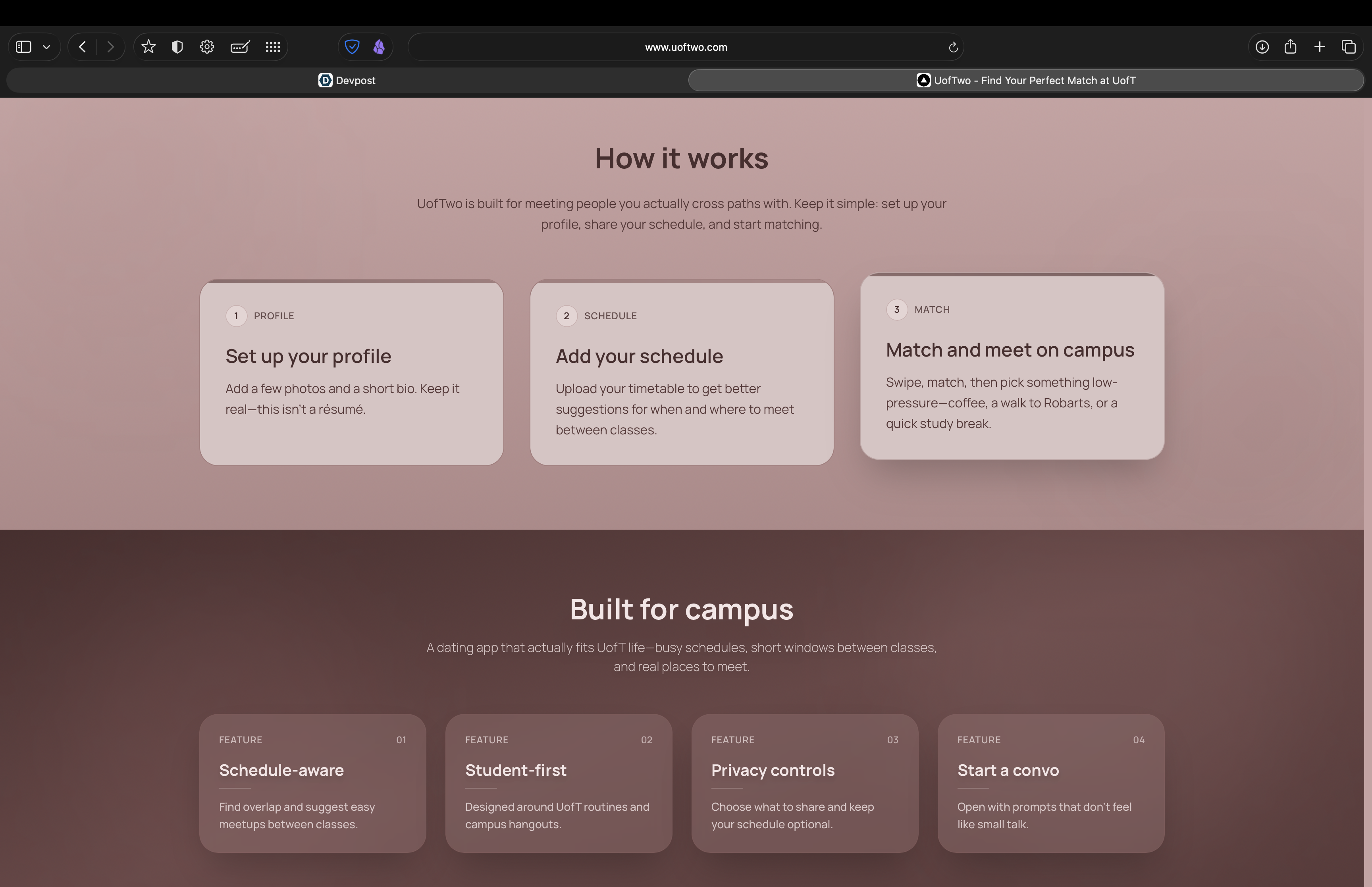This screenshot has height=887, width=1372.
Task: Open a new tab with plus
Action: (x=1320, y=47)
